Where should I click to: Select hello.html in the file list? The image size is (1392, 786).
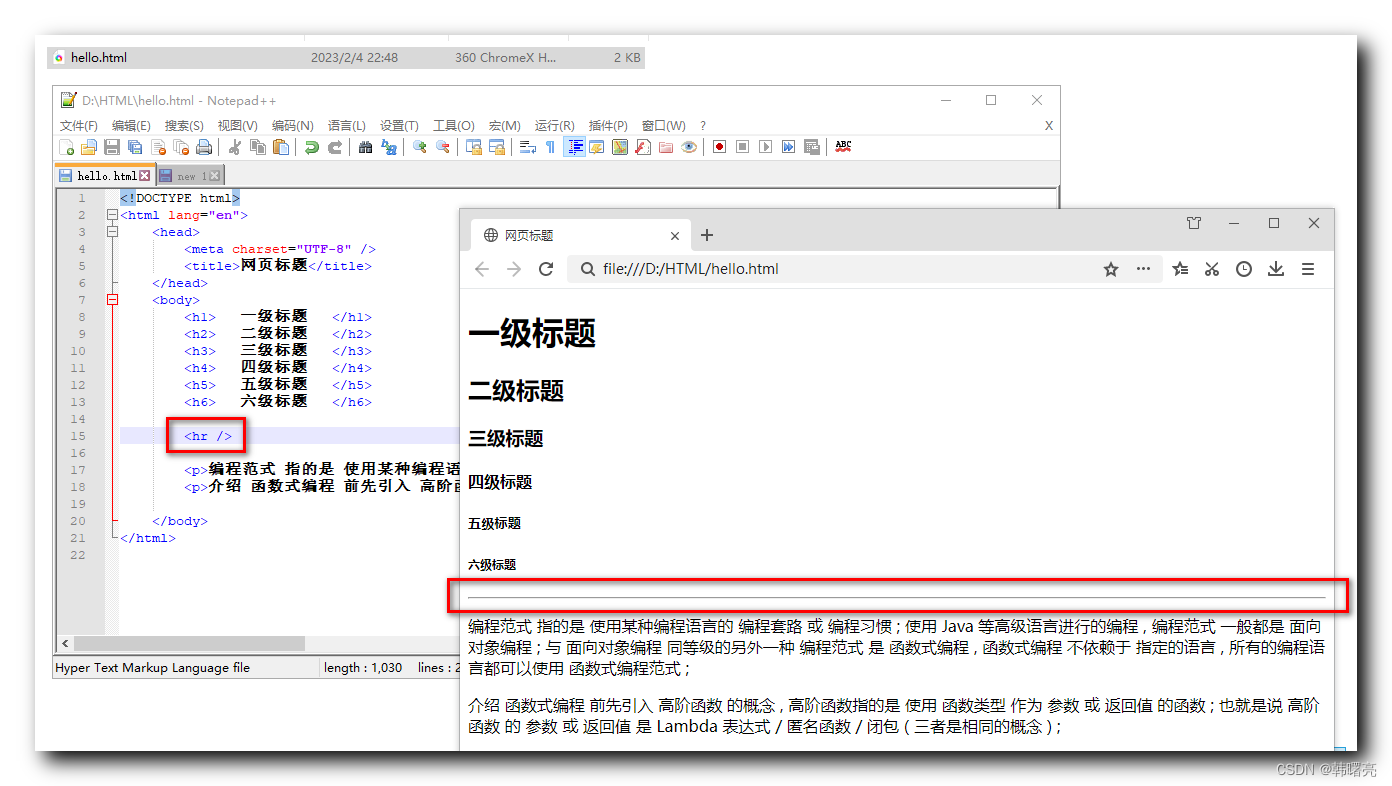[x=346, y=58]
